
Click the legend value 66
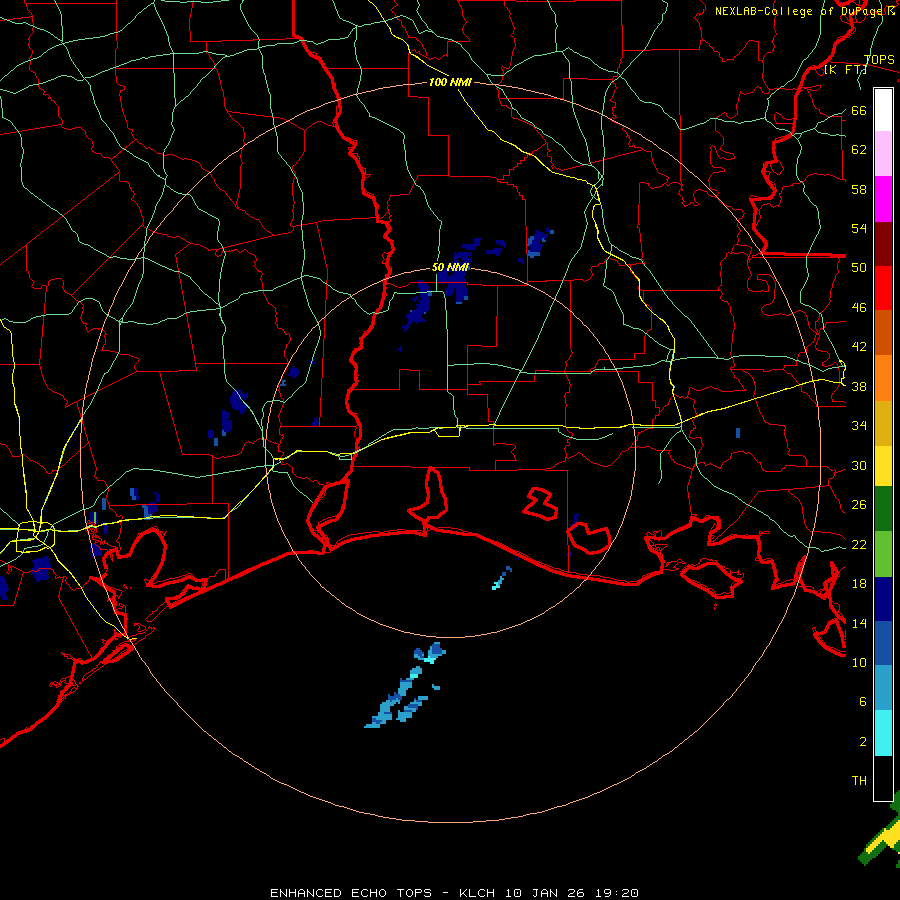point(859,110)
